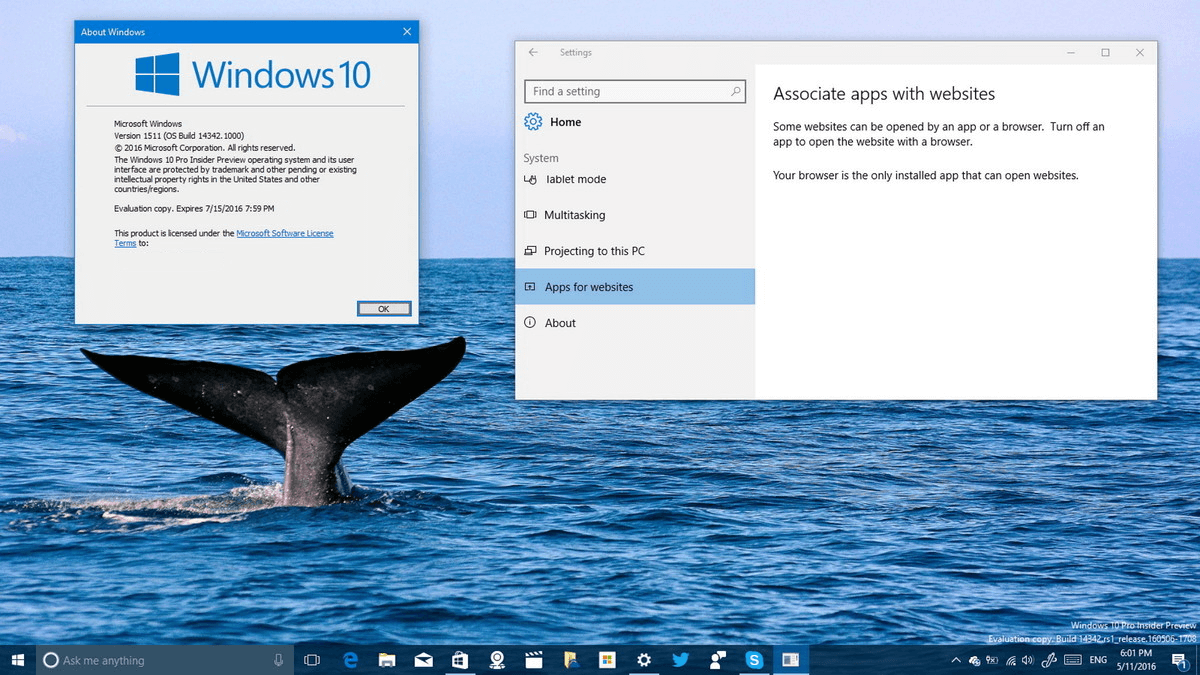This screenshot has width=1200, height=675.
Task: Click the Evaluation copy expiry text
Action: pos(194,208)
